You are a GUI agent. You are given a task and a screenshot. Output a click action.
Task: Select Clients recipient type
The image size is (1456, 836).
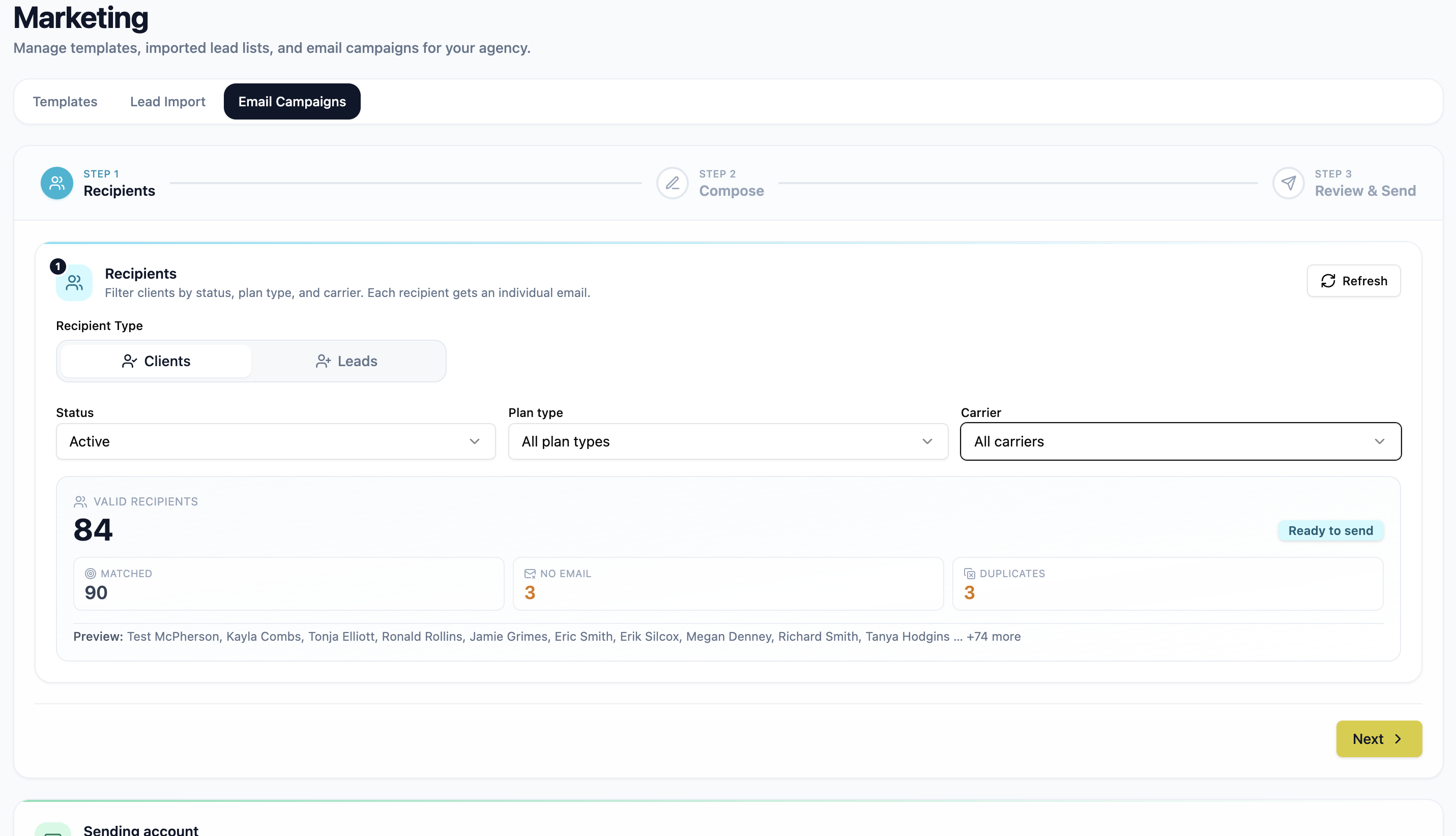pyautogui.click(x=156, y=361)
